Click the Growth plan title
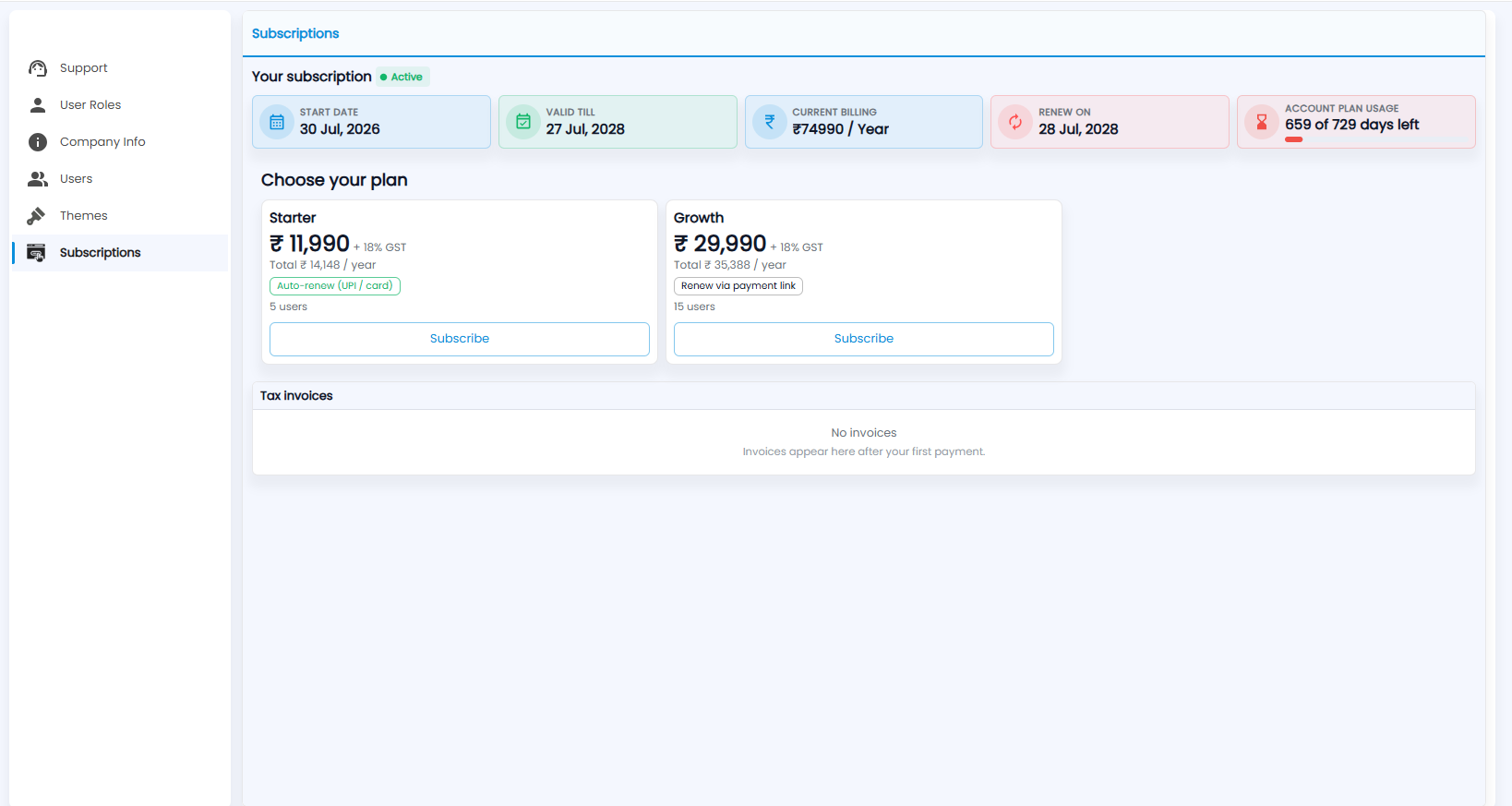Viewport: 1512px width, 806px height. 699,218
